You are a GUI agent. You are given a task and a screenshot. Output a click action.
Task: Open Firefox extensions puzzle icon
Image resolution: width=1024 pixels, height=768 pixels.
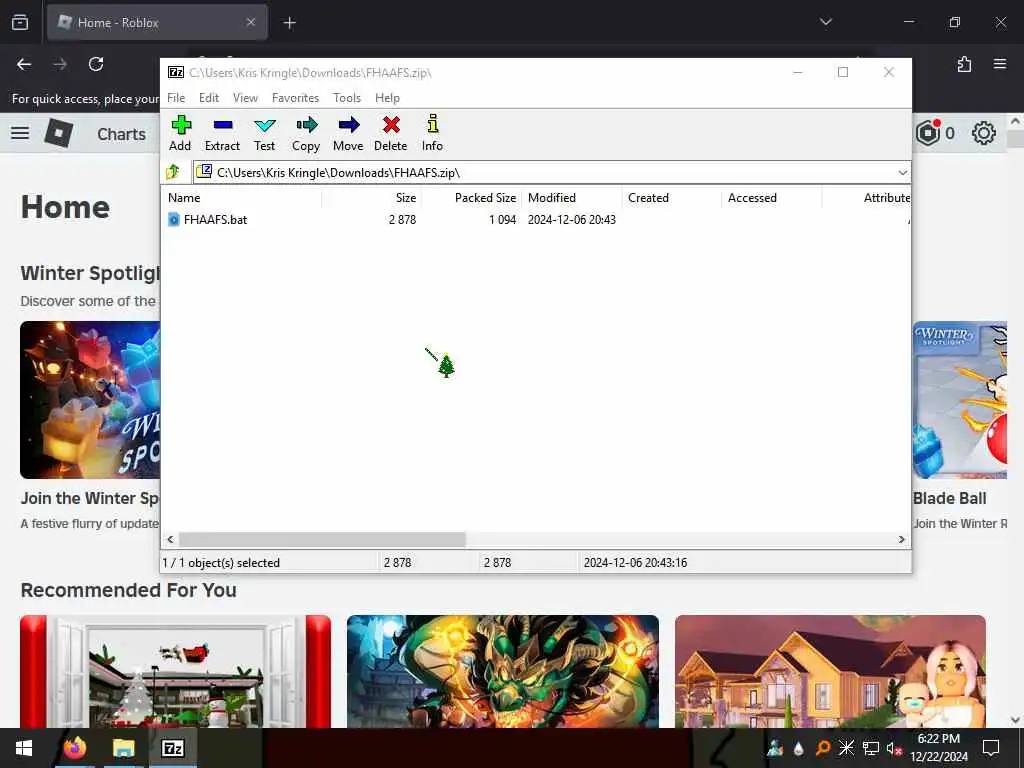tap(964, 64)
